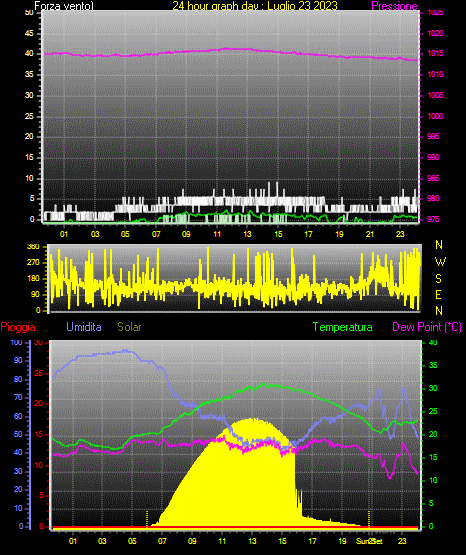
Task: Click hour 09 on bottom graph axis
Action: (192, 541)
